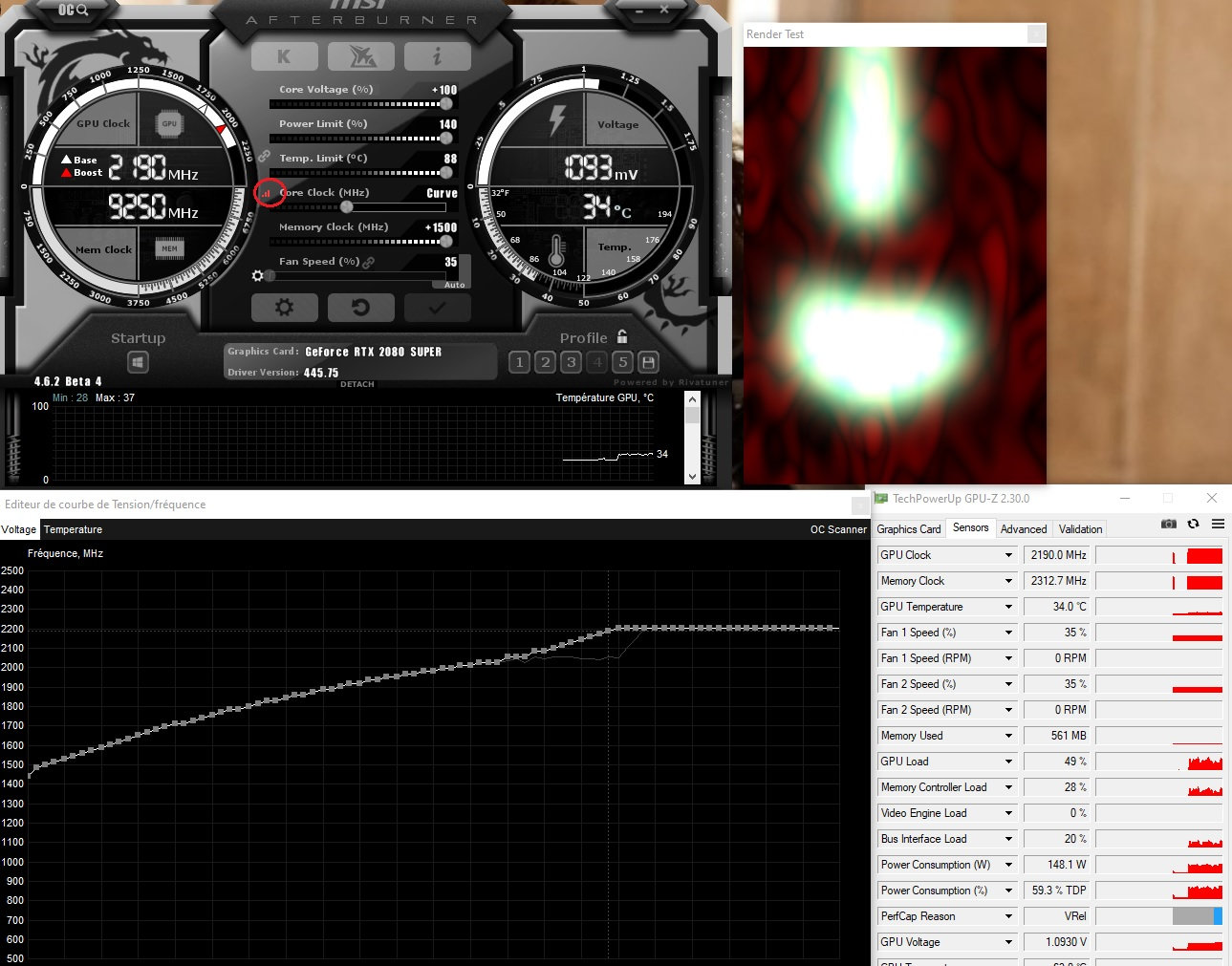Reset settings with the circular arrow button
Screen dimensions: 1232x966
(x=360, y=308)
